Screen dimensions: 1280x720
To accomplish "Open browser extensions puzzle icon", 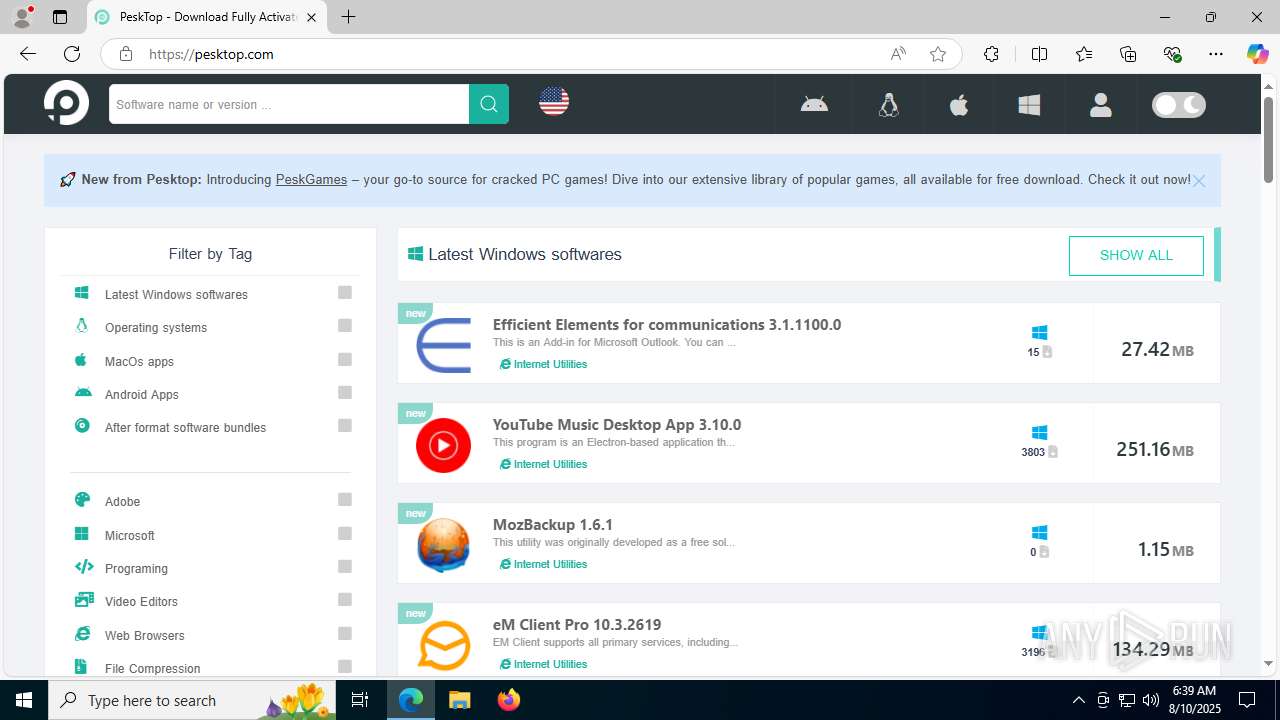I will coord(991,54).
